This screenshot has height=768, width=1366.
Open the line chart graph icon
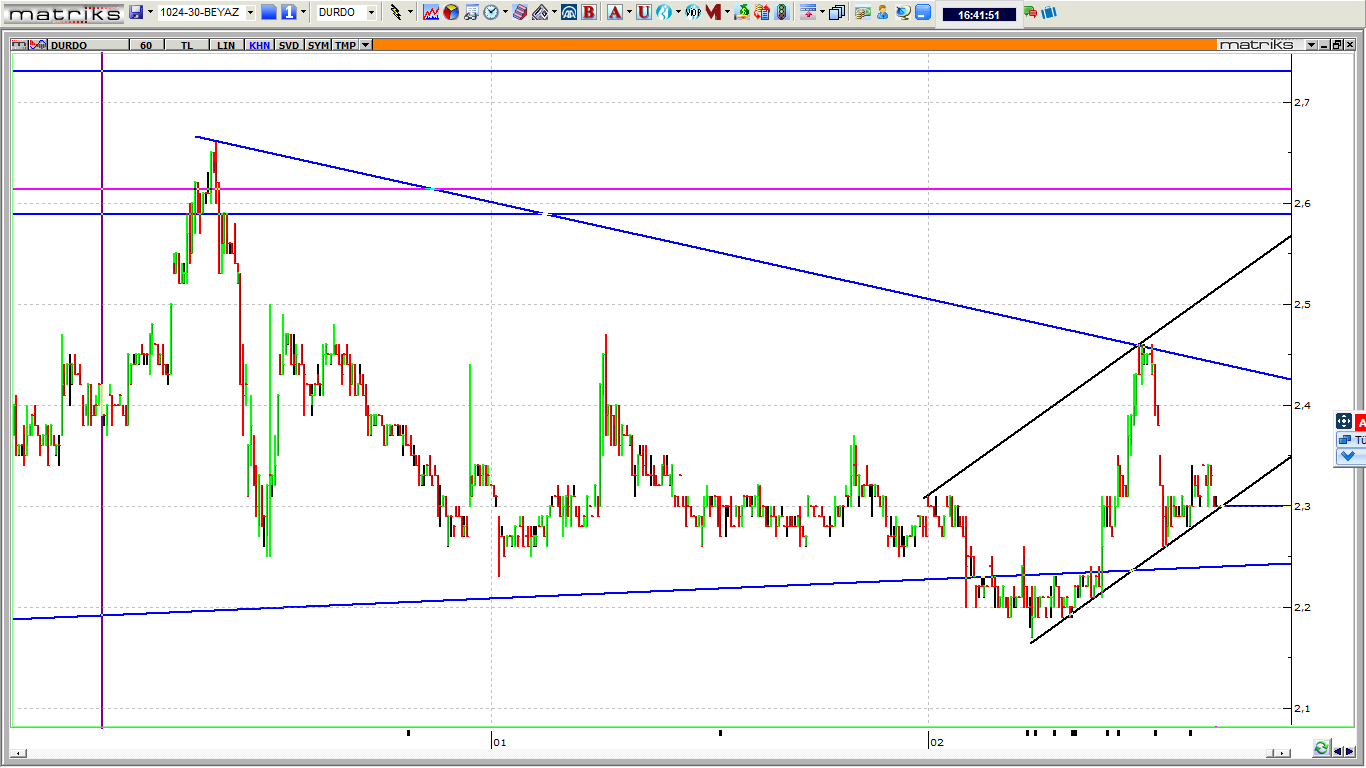click(431, 12)
